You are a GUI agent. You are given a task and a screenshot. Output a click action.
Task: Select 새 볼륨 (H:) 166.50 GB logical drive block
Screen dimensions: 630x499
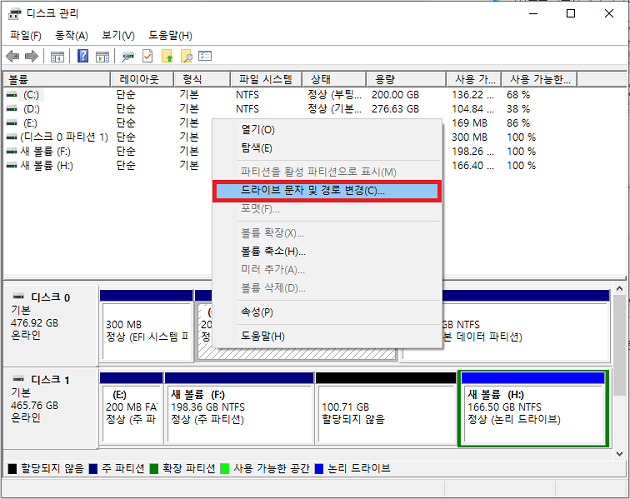[533, 409]
